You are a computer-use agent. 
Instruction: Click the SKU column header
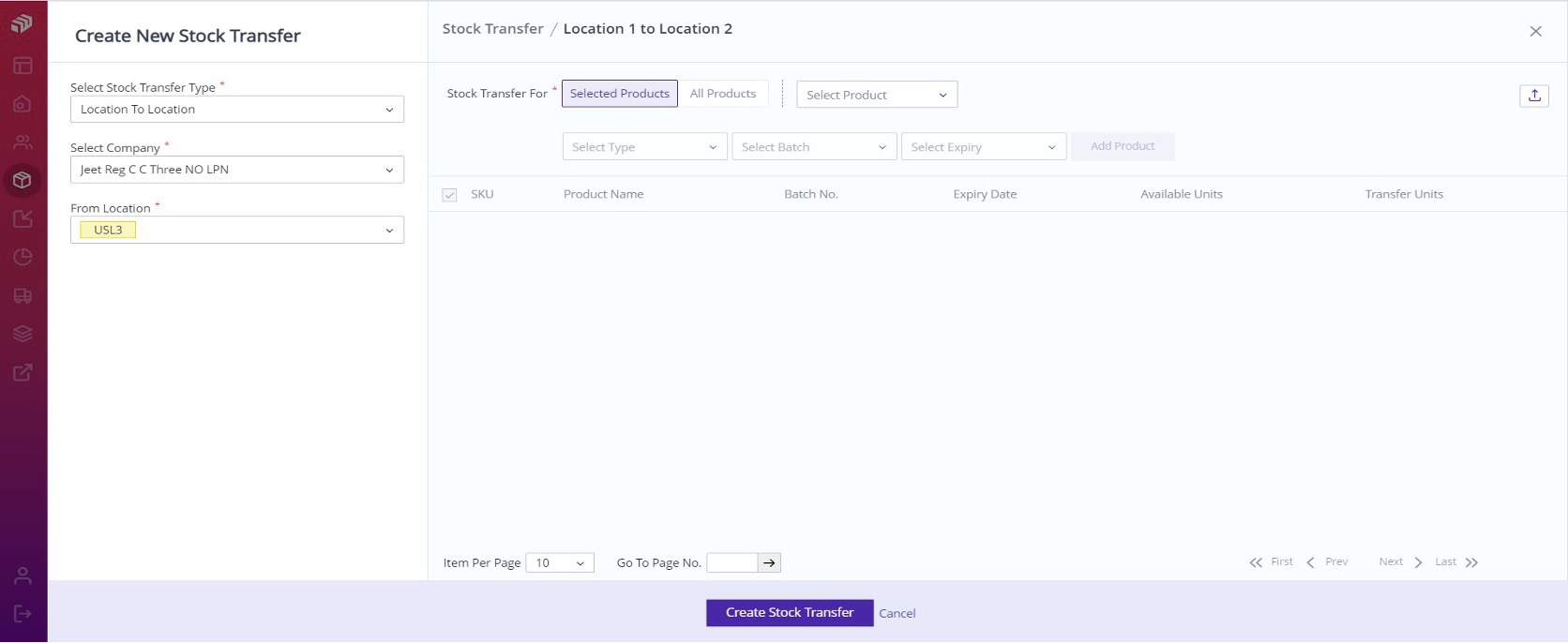point(482,194)
